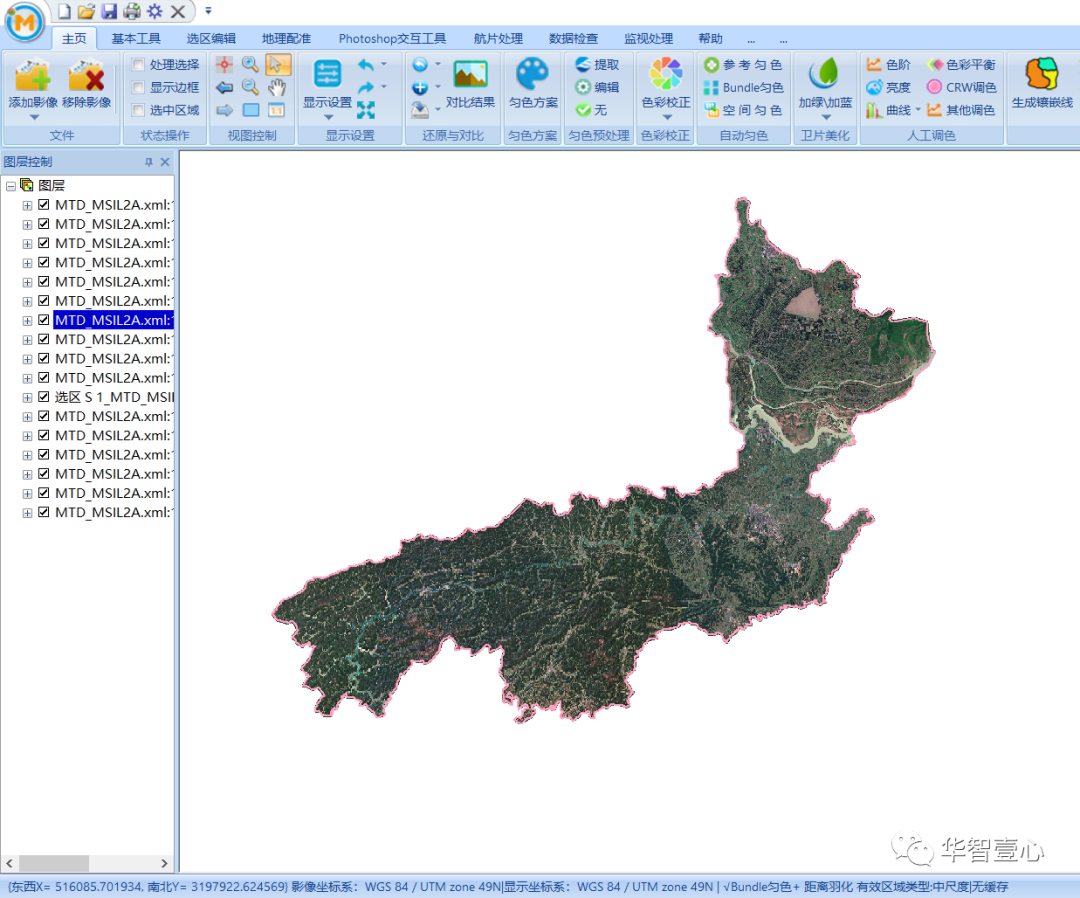The image size is (1080, 898).
Task: Click the blue circular restore icon
Action: (x=420, y=65)
